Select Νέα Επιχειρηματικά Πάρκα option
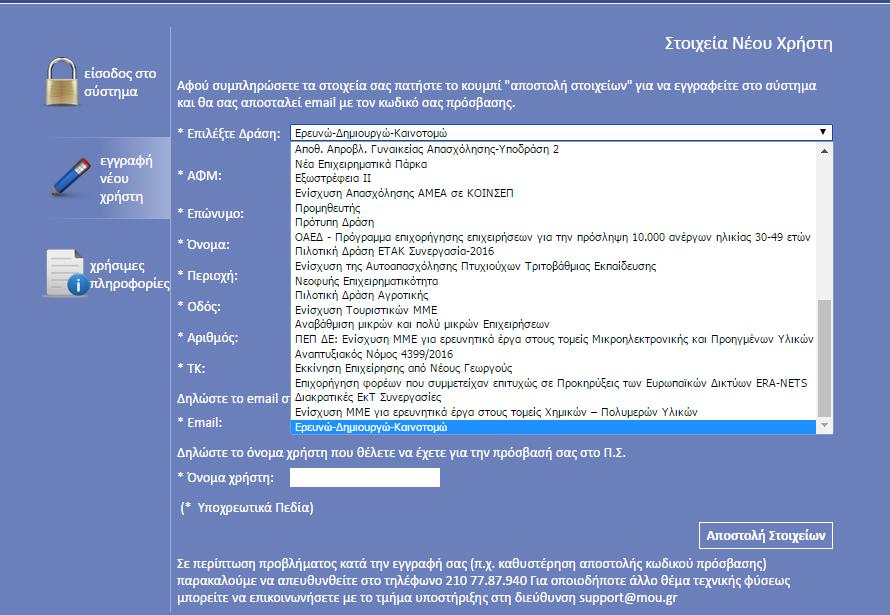The height and width of the screenshot is (615, 890). click(x=553, y=164)
